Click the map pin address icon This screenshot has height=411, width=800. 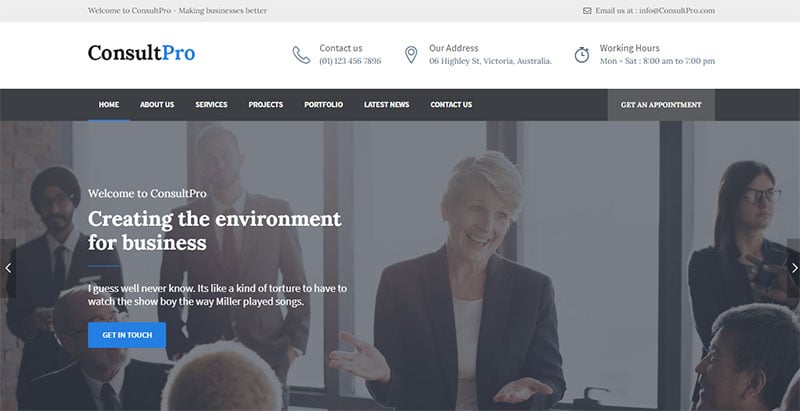pos(411,55)
